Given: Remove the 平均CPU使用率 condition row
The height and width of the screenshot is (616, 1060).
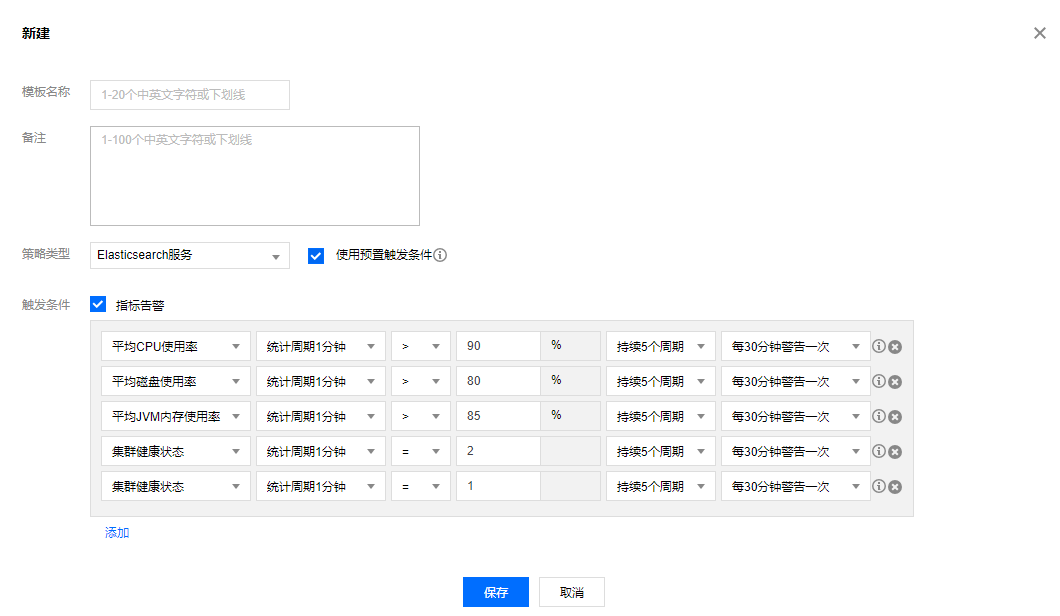Looking at the screenshot, I should (x=894, y=347).
